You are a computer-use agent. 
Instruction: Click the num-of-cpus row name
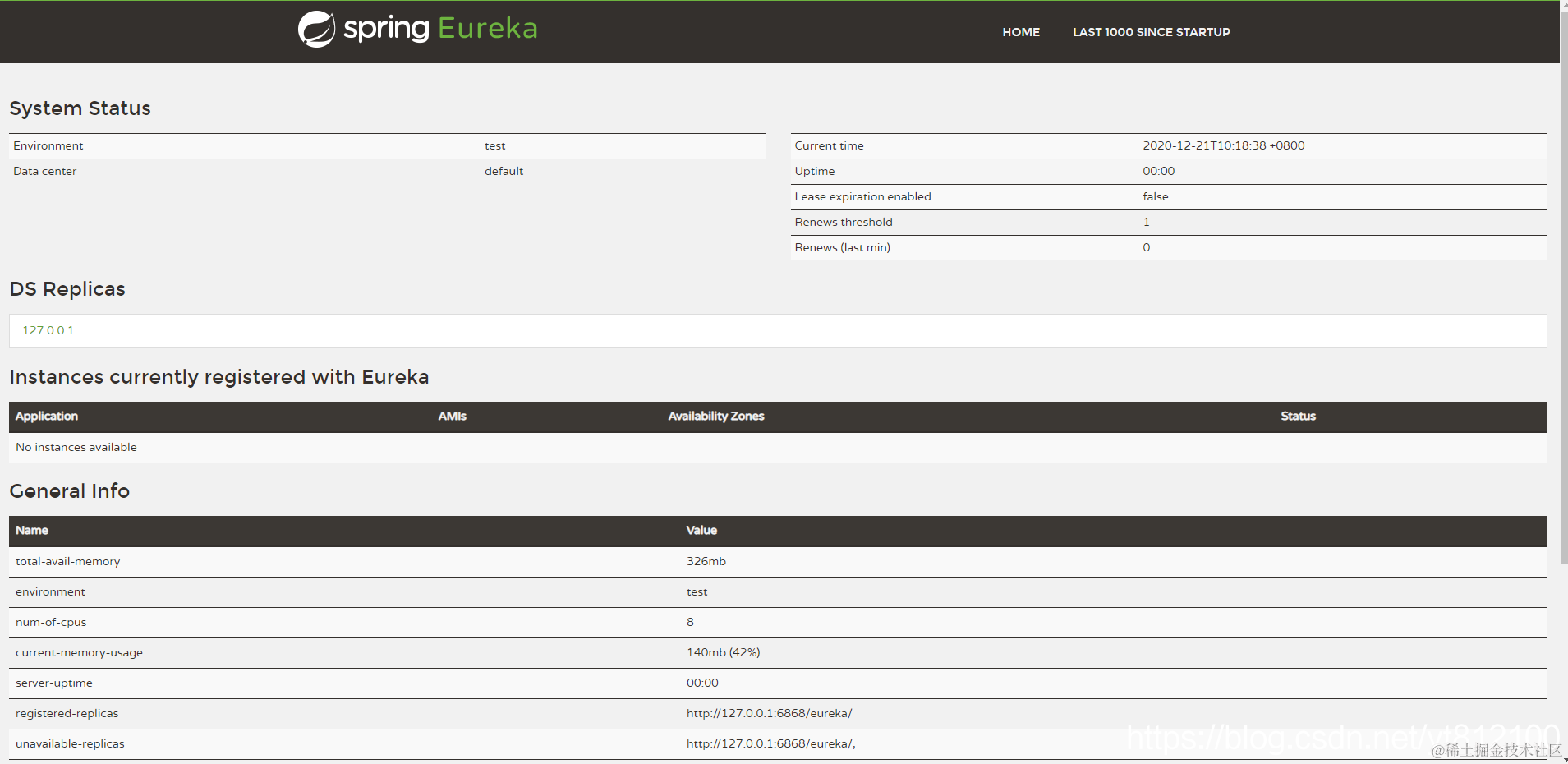click(51, 622)
